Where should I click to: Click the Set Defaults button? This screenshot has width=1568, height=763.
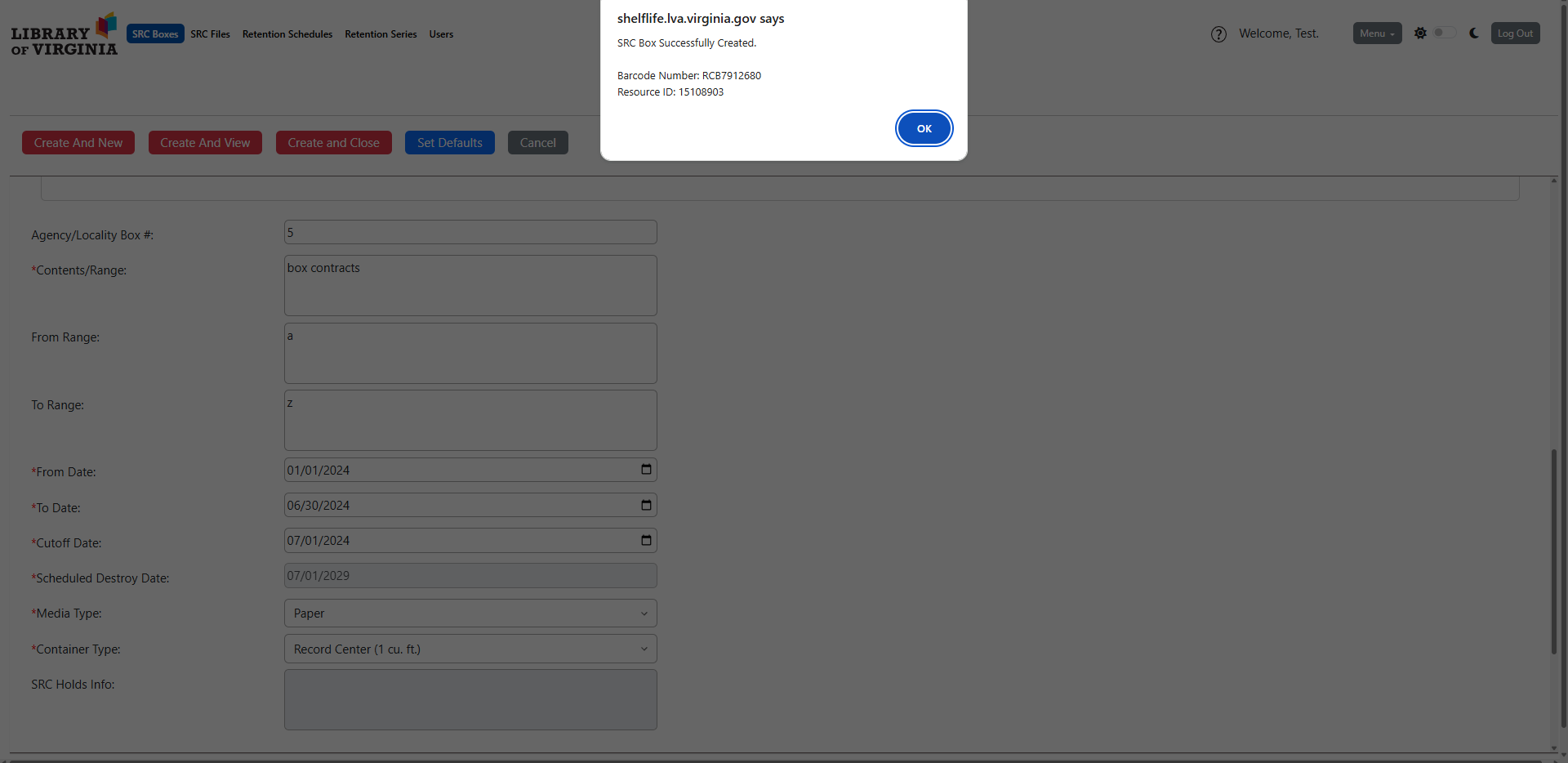coord(449,143)
